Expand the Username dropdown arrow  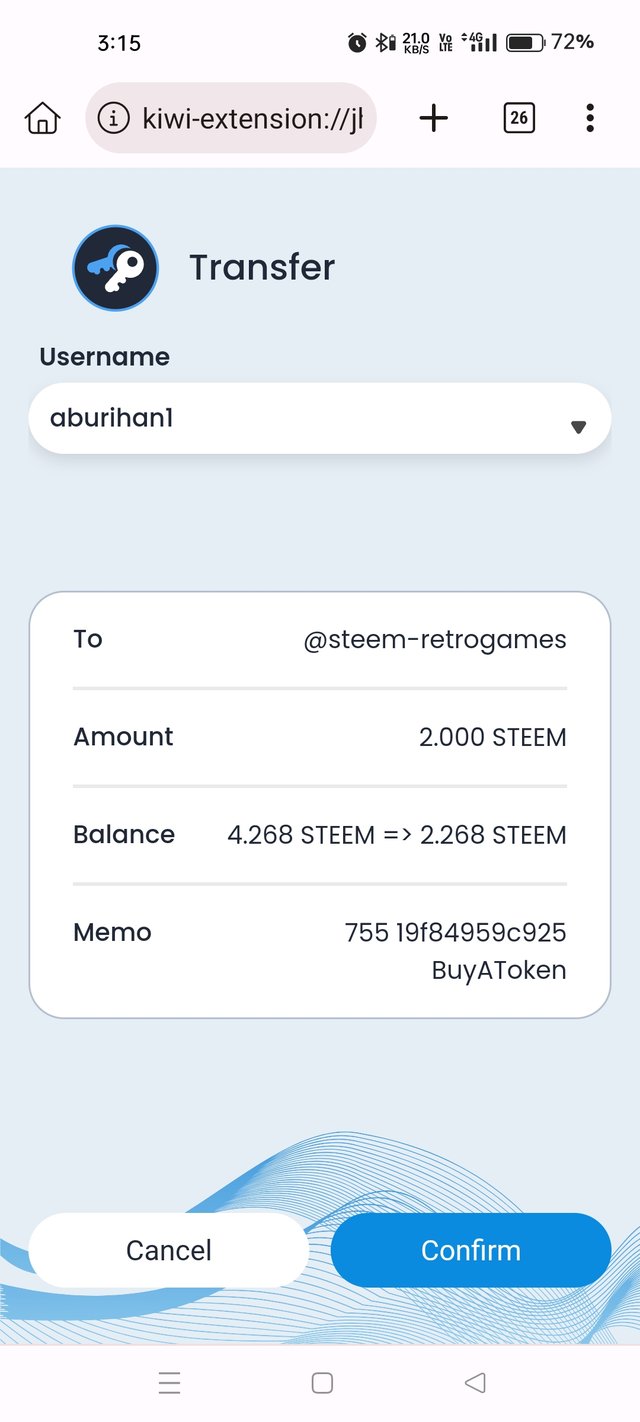[x=577, y=427]
